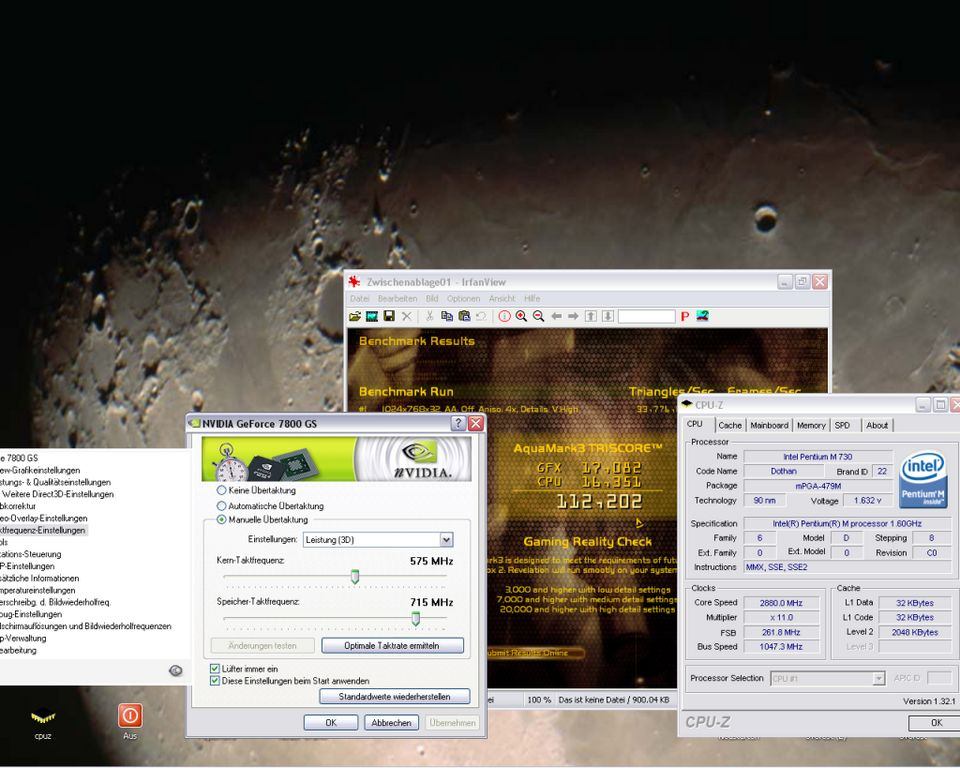The width and height of the screenshot is (960, 768).
Task: Click the CPU-Z title bar icon
Action: click(x=686, y=404)
